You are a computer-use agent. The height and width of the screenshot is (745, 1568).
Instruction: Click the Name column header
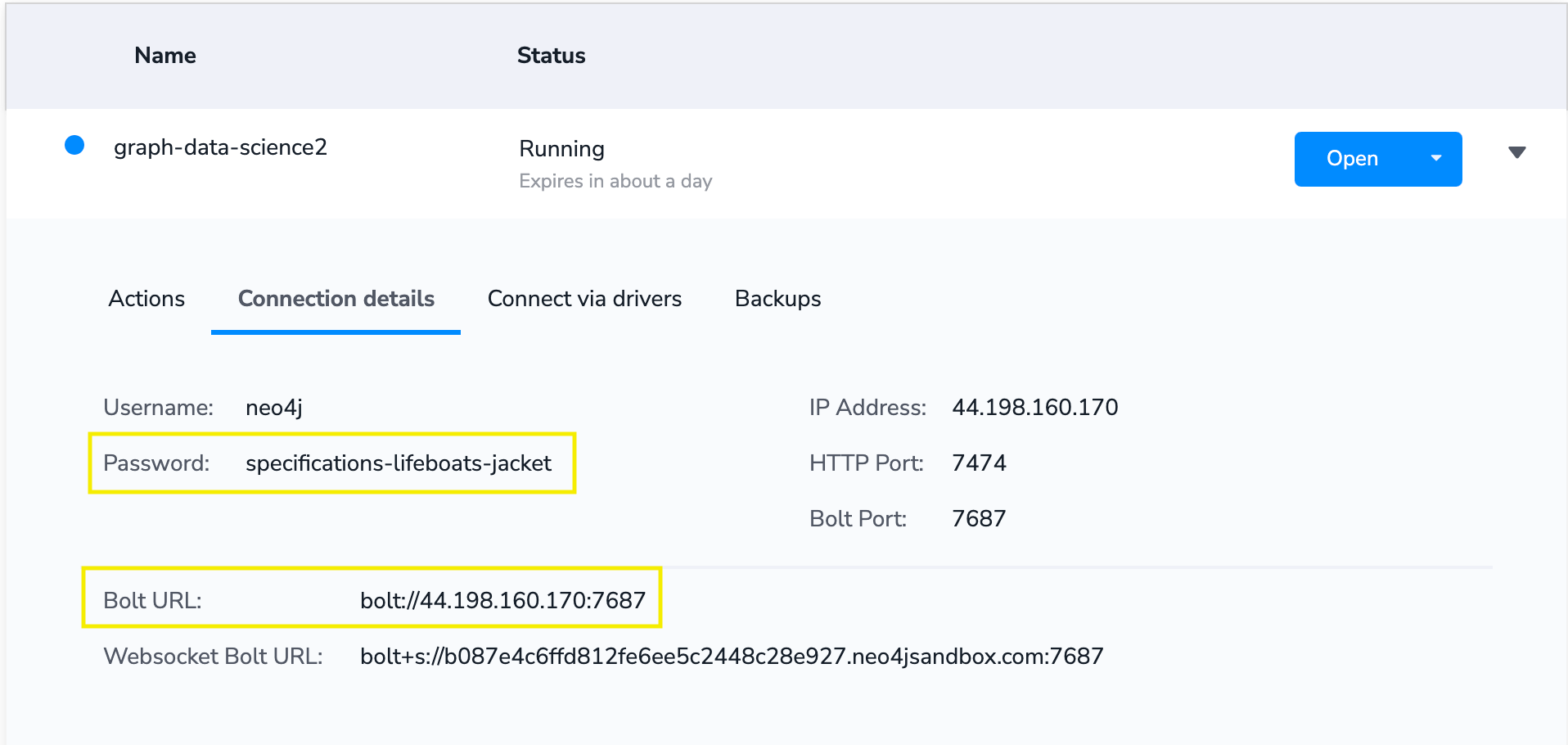[165, 56]
